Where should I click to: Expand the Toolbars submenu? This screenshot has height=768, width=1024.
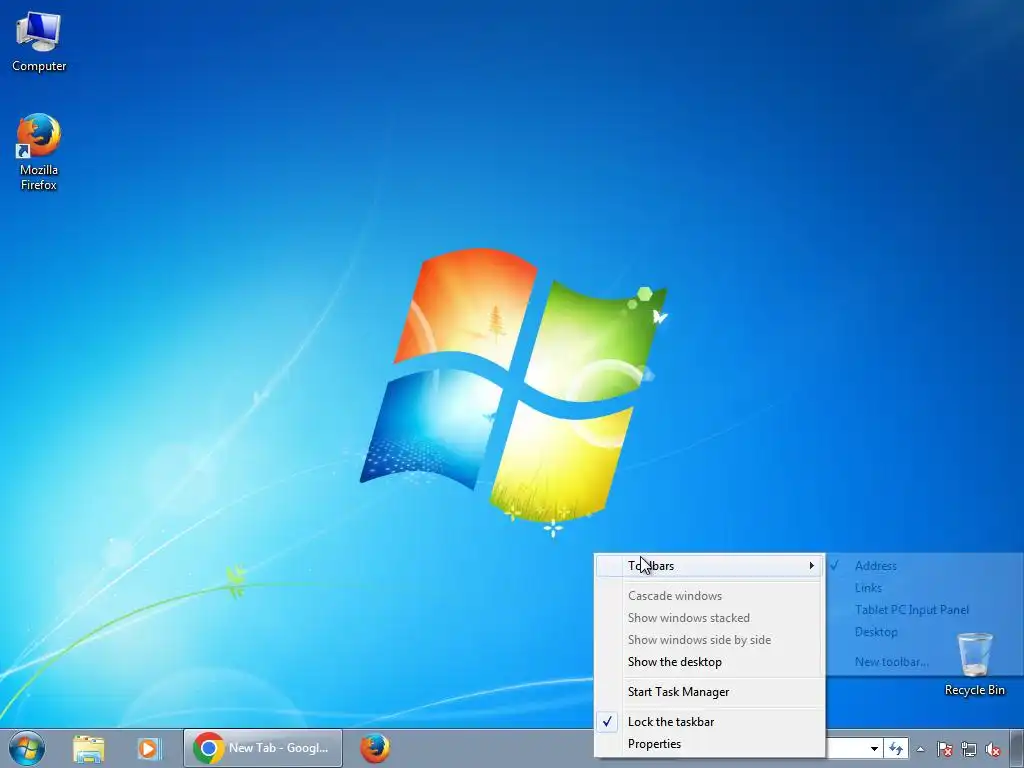click(710, 566)
